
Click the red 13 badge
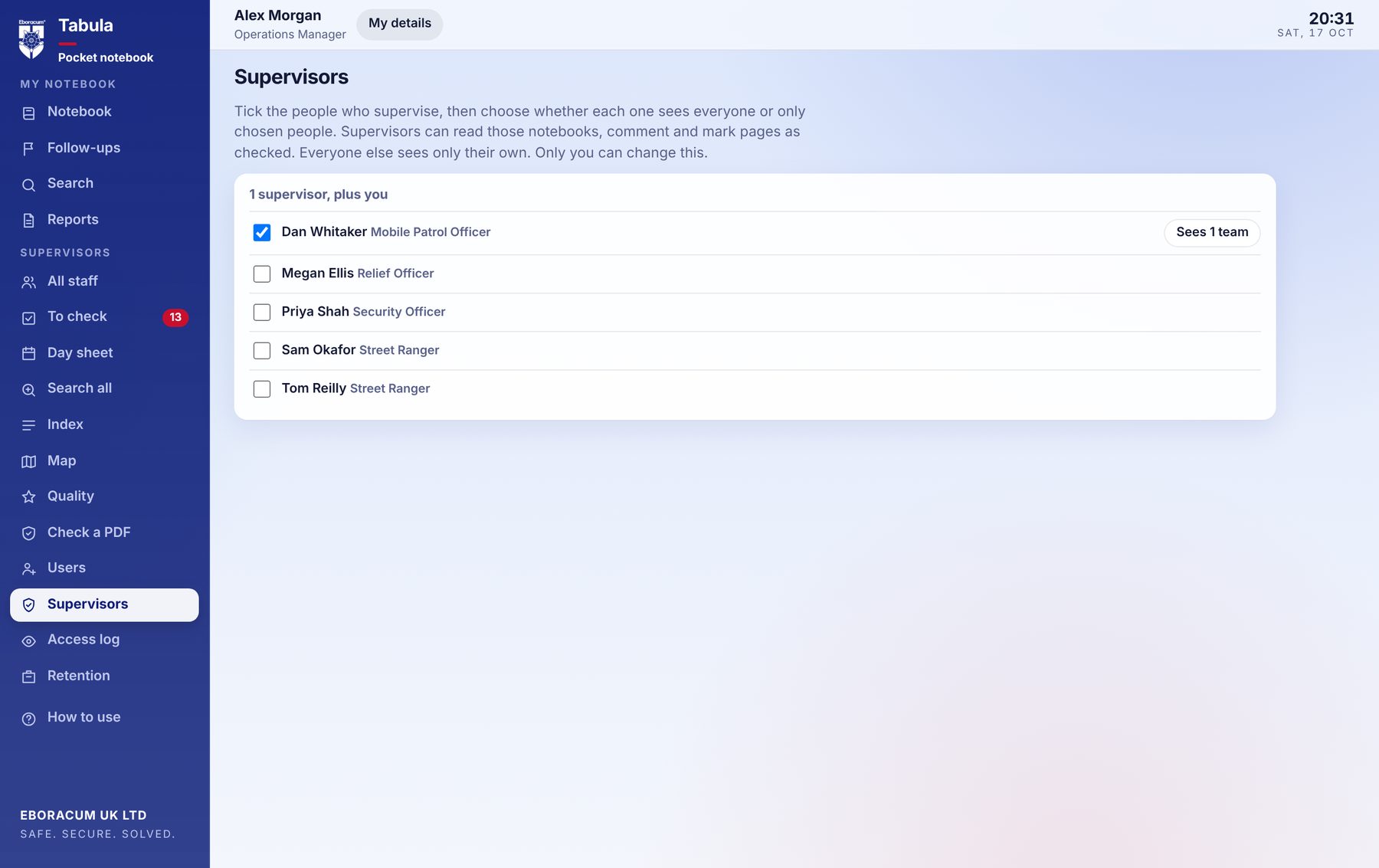(x=175, y=317)
